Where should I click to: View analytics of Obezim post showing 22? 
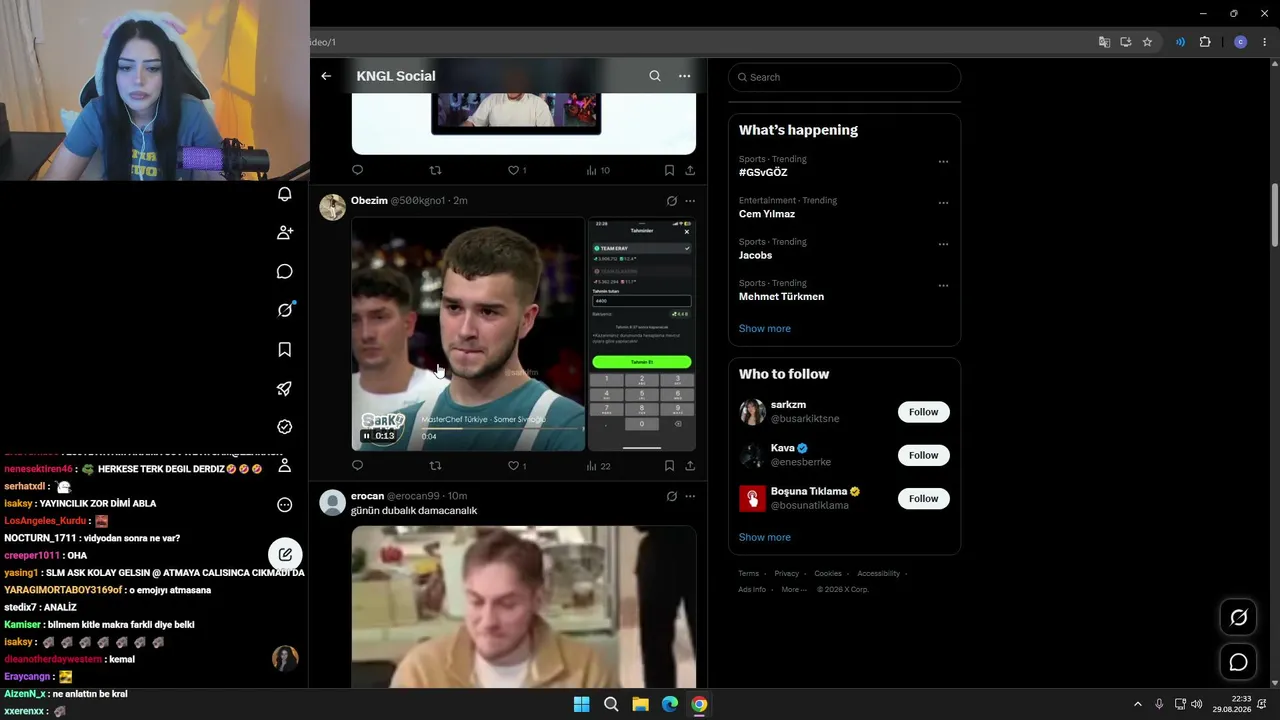pos(598,465)
